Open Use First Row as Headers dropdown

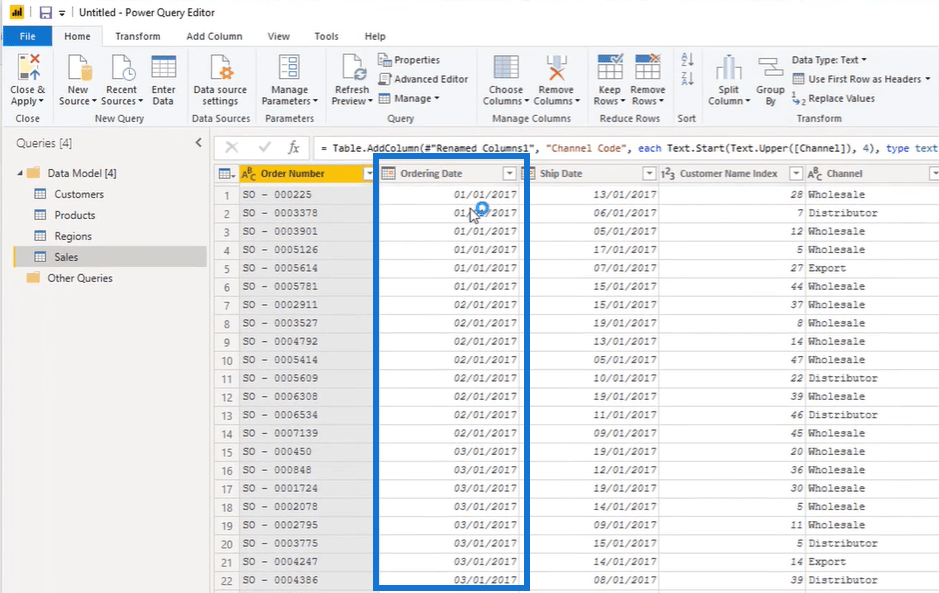[861, 79]
